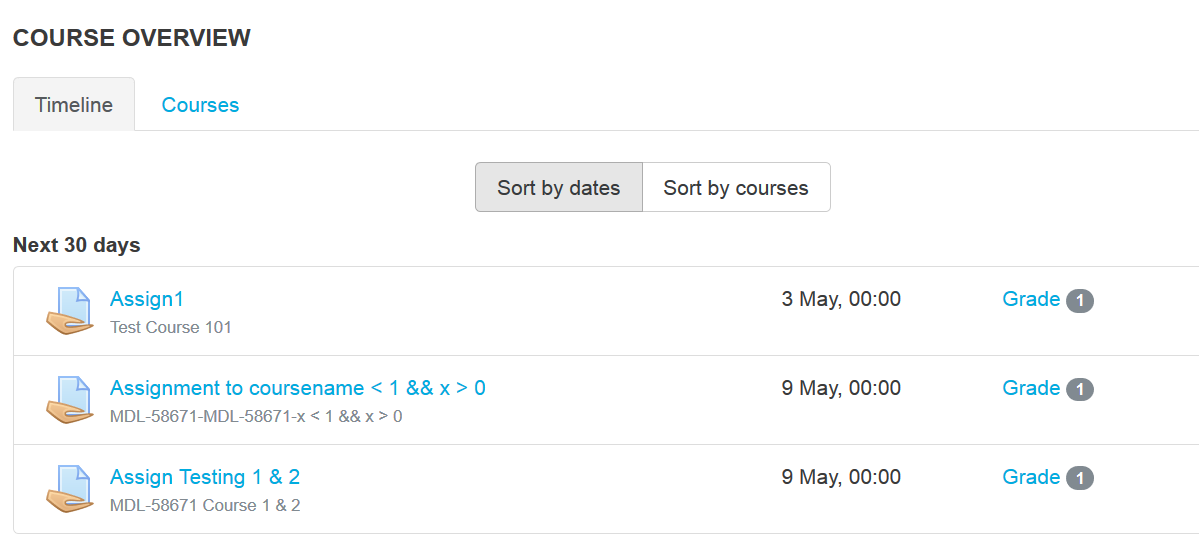Click the count badge next to Assign1's Grade

pyautogui.click(x=1080, y=301)
